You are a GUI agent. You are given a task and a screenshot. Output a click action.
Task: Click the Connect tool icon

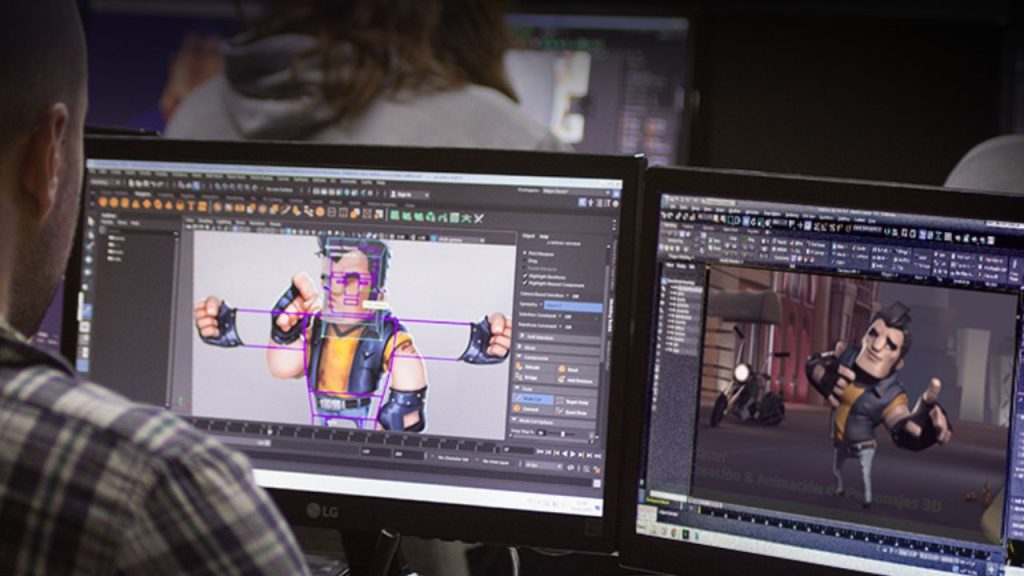(530, 409)
